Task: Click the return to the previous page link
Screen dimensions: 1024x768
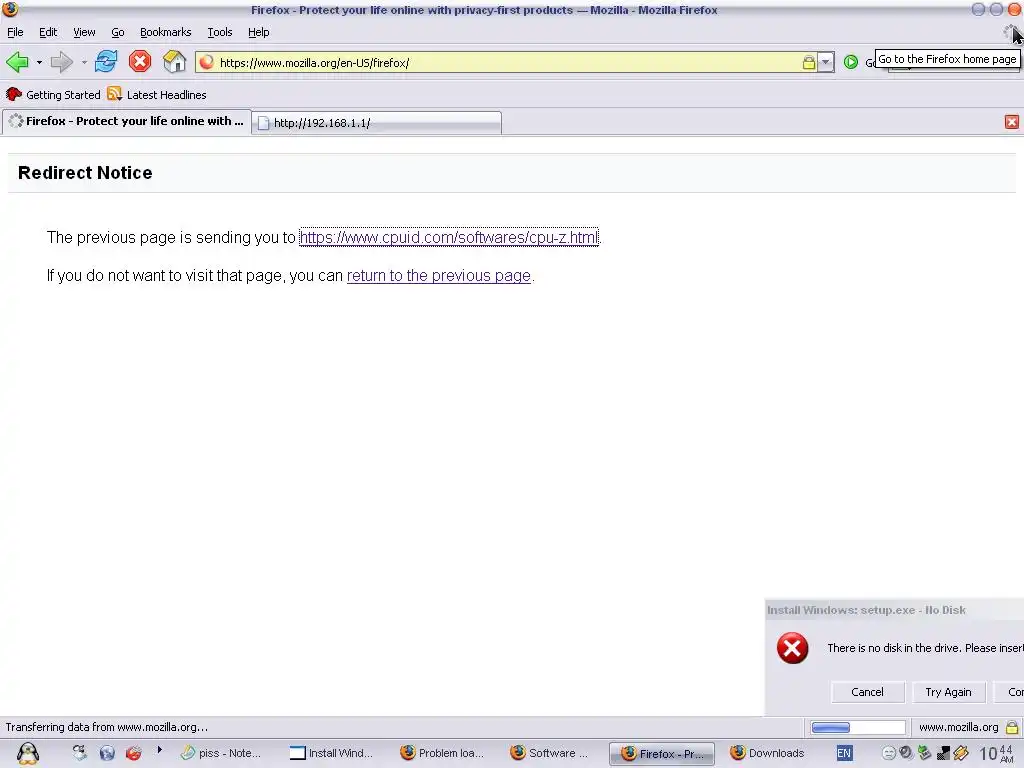Action: [x=438, y=276]
